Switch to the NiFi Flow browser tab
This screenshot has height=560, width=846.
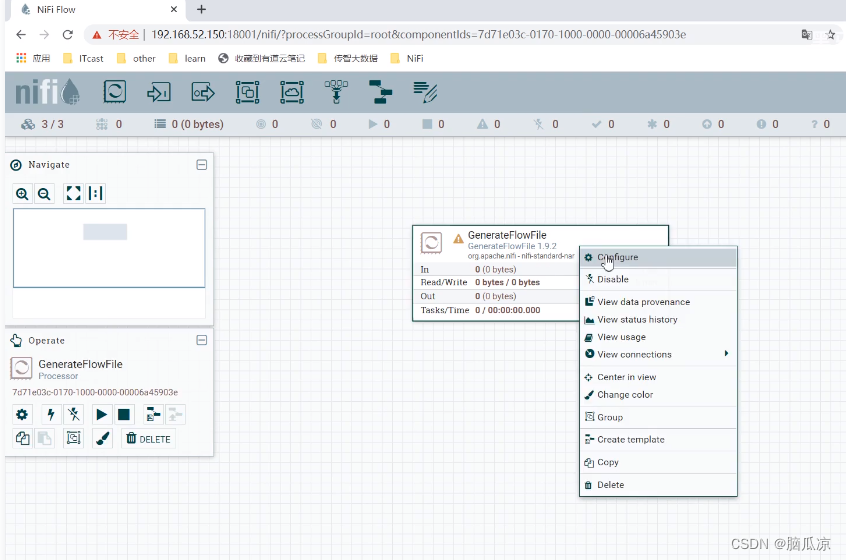pyautogui.click(x=97, y=10)
